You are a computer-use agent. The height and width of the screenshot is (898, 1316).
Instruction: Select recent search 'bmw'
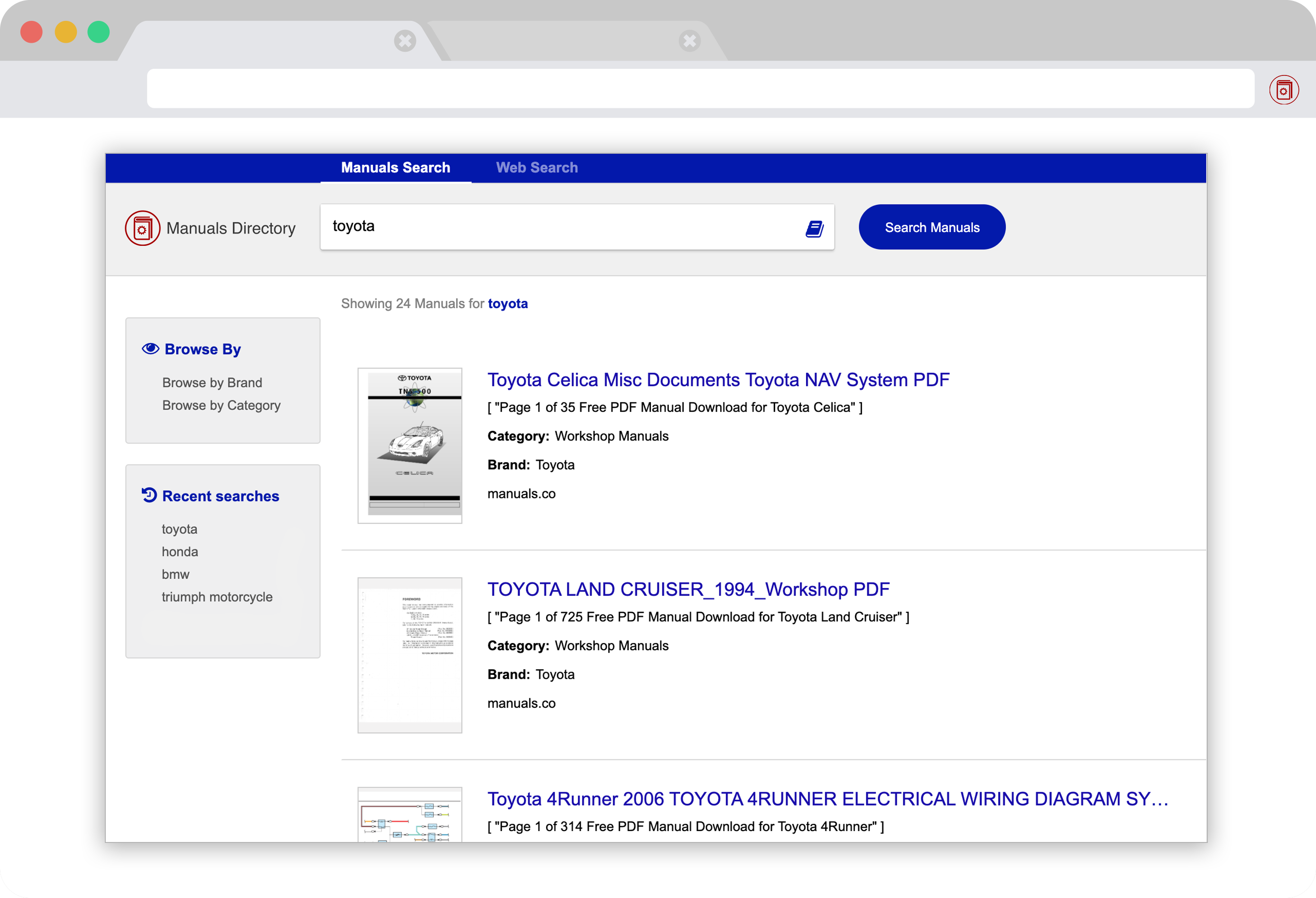(176, 574)
